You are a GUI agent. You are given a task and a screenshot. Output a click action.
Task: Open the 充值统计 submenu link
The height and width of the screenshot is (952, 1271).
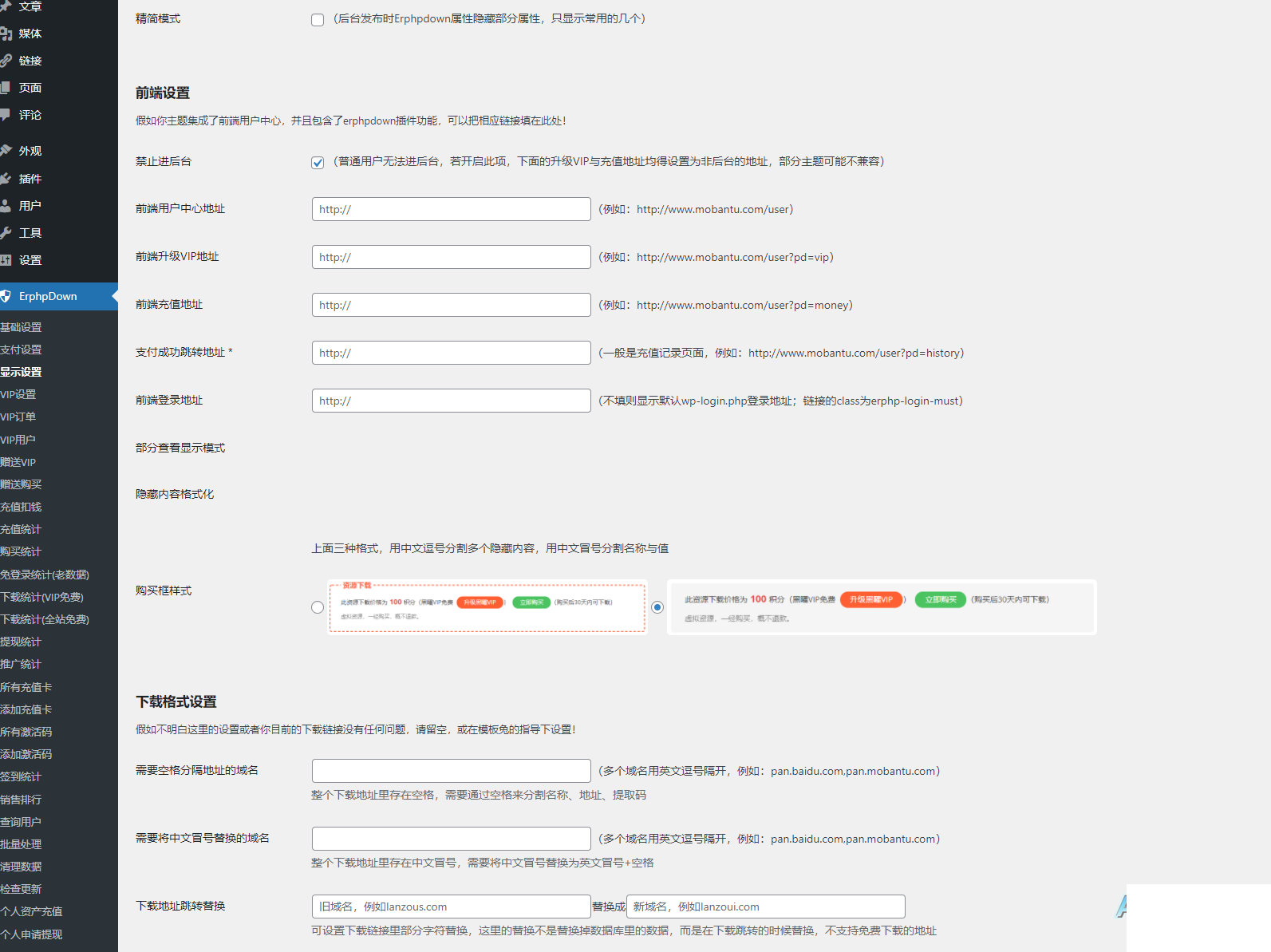21,529
